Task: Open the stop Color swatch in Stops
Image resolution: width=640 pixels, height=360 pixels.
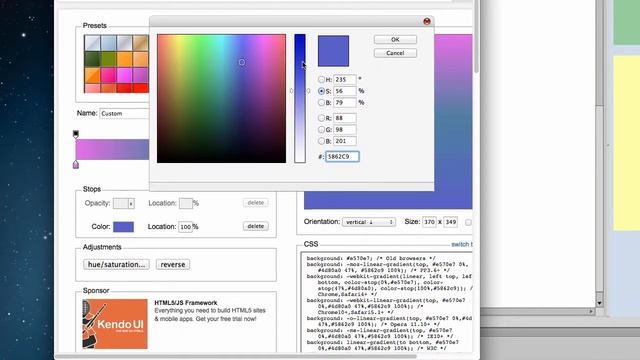Action: (x=123, y=227)
